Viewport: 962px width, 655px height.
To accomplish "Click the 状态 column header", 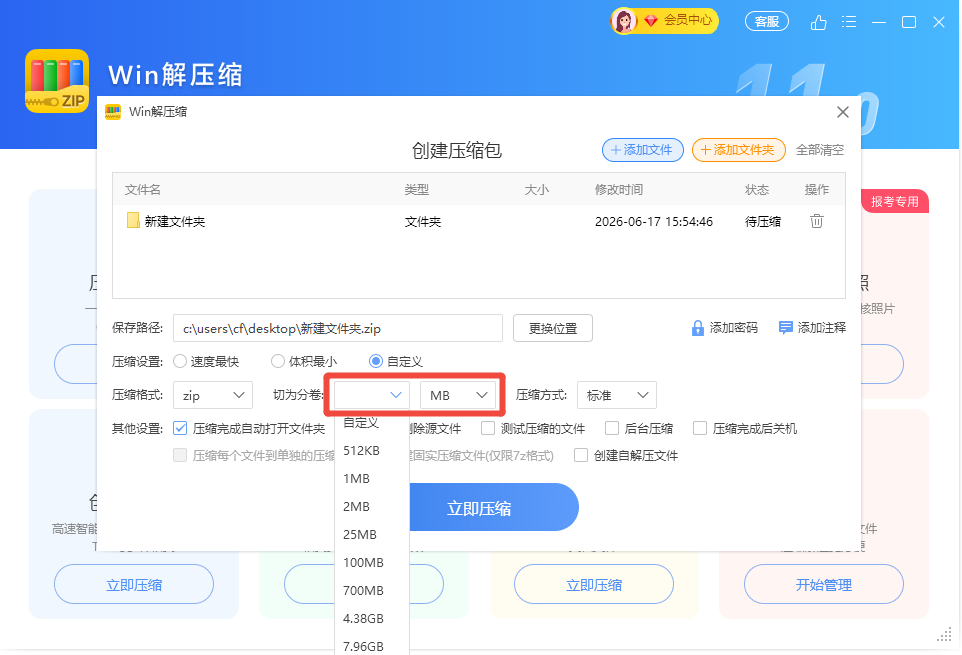I will (756, 190).
